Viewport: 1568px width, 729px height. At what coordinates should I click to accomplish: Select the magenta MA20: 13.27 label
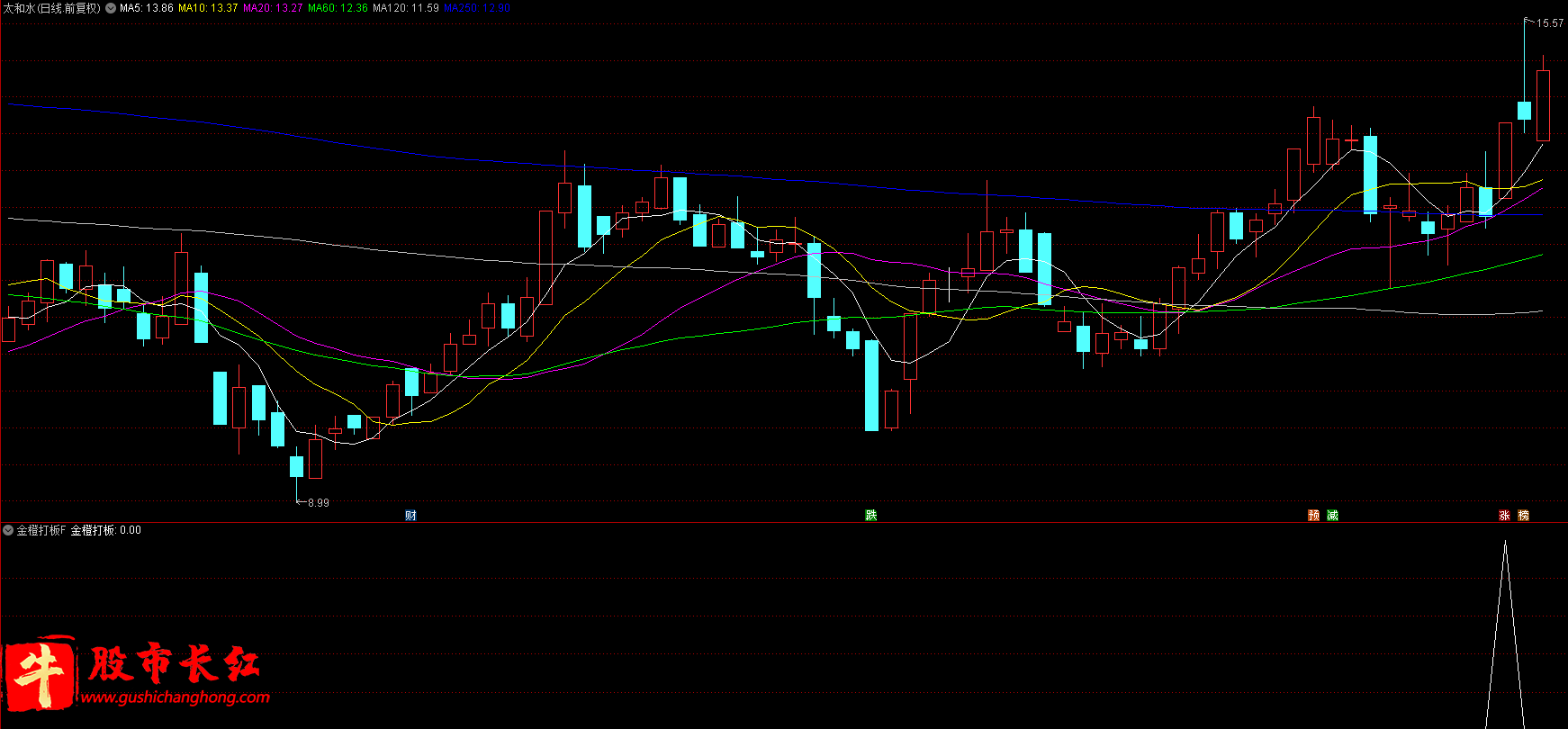pos(273,8)
